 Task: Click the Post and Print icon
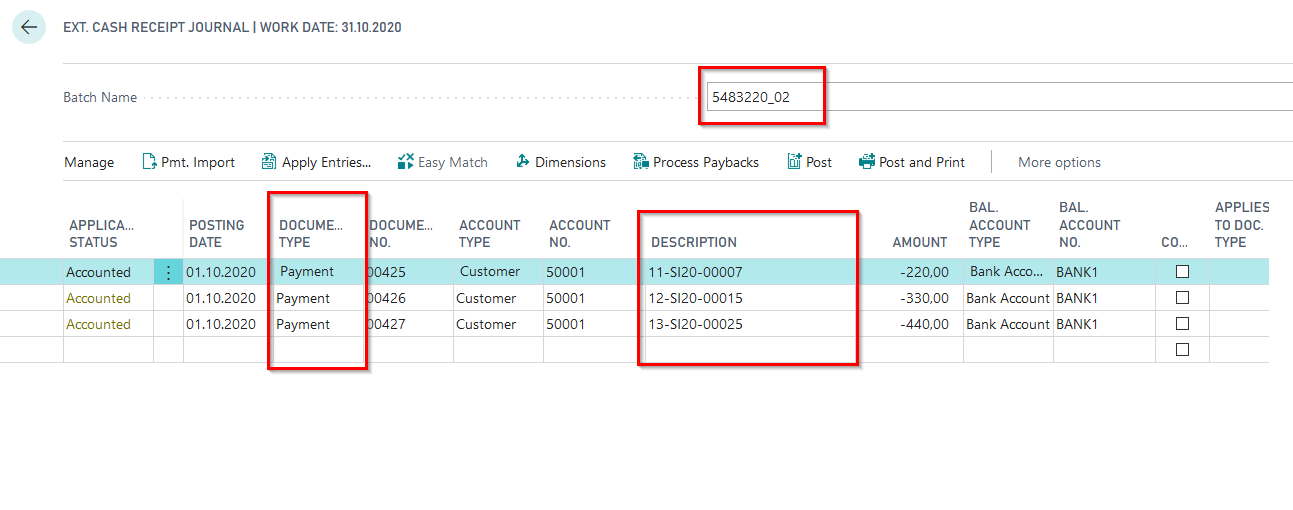coord(867,162)
